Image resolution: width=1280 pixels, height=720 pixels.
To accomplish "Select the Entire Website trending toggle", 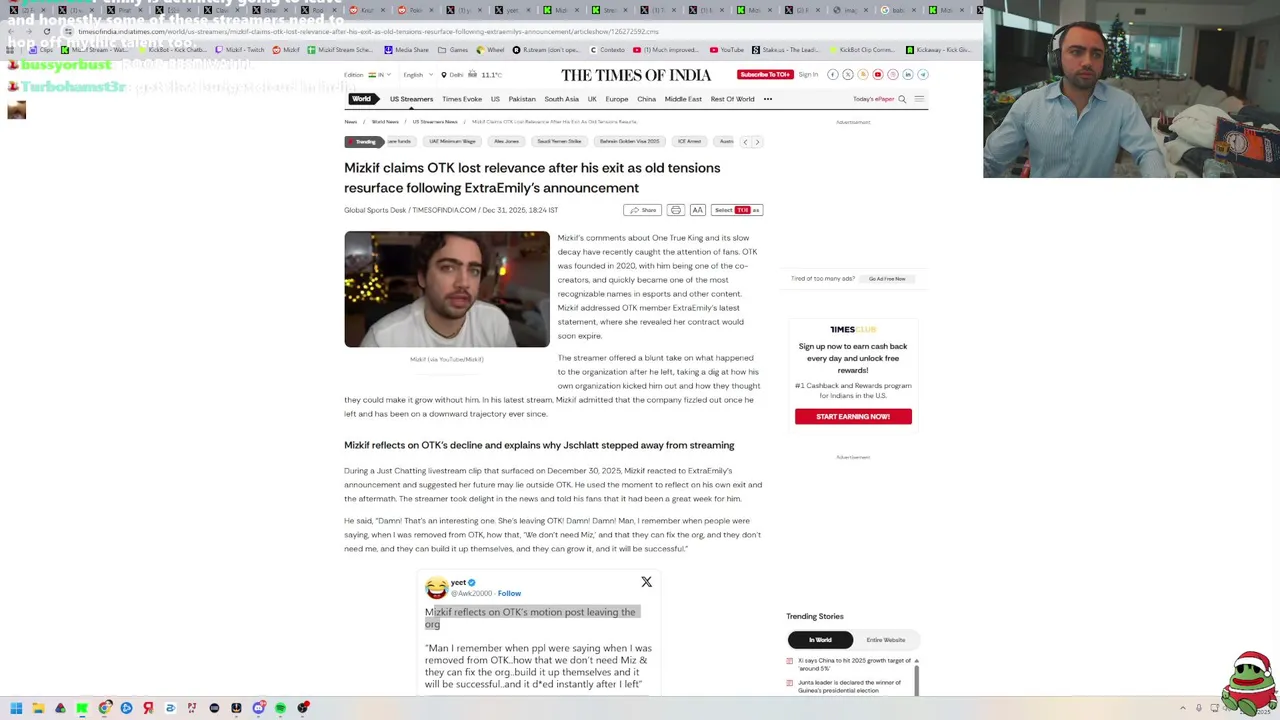I will coord(885,640).
